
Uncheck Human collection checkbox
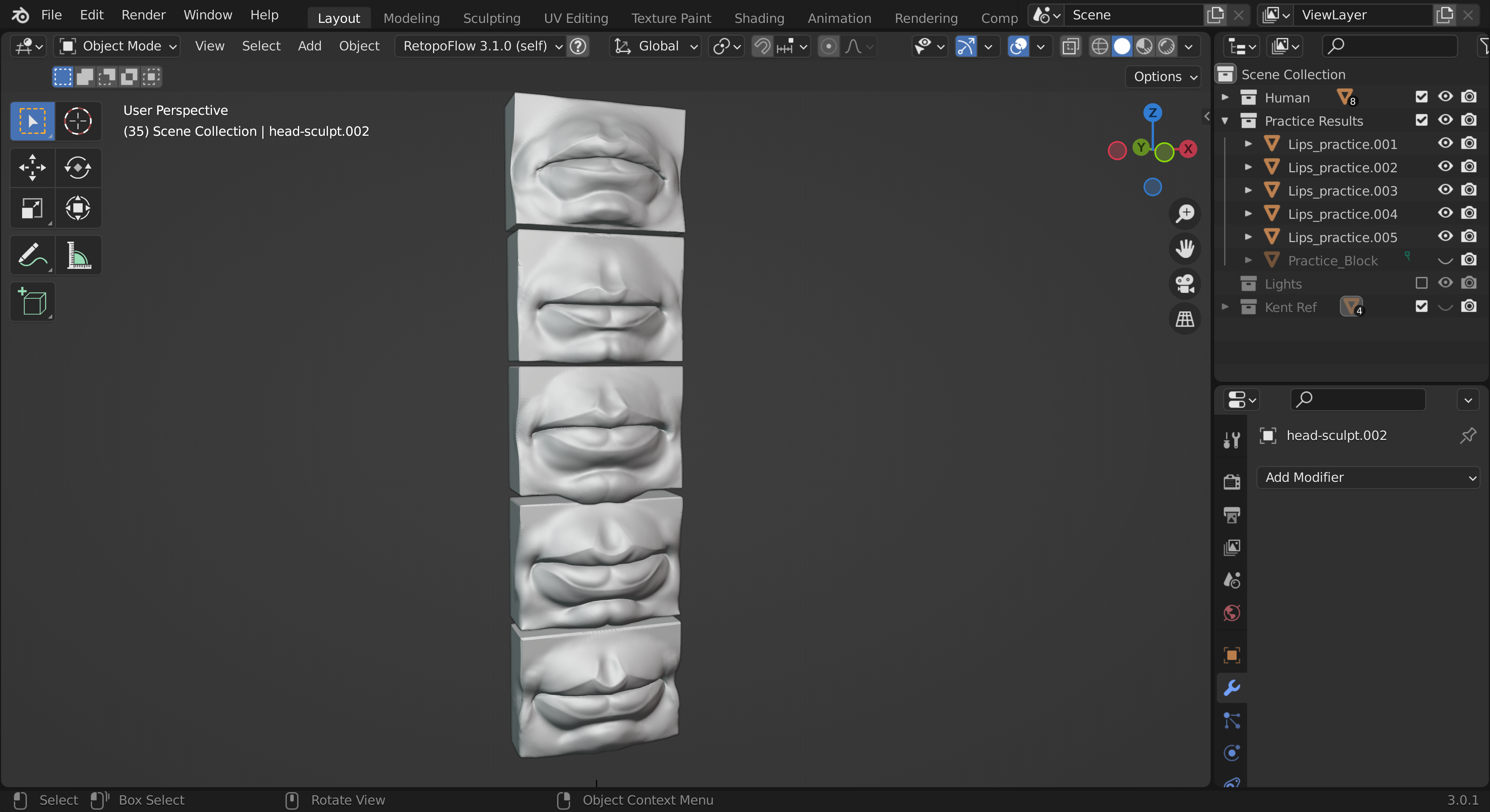1421,97
